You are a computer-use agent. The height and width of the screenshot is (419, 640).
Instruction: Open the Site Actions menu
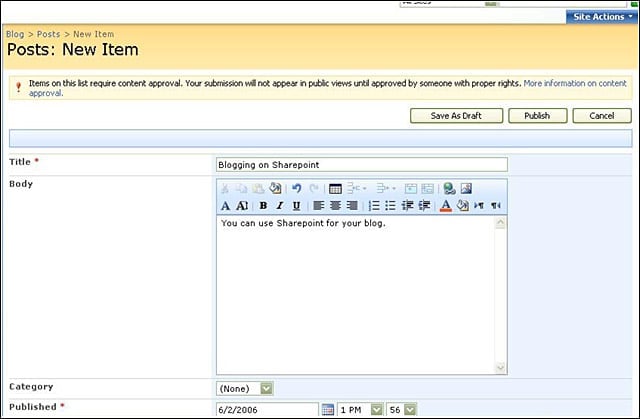point(602,17)
